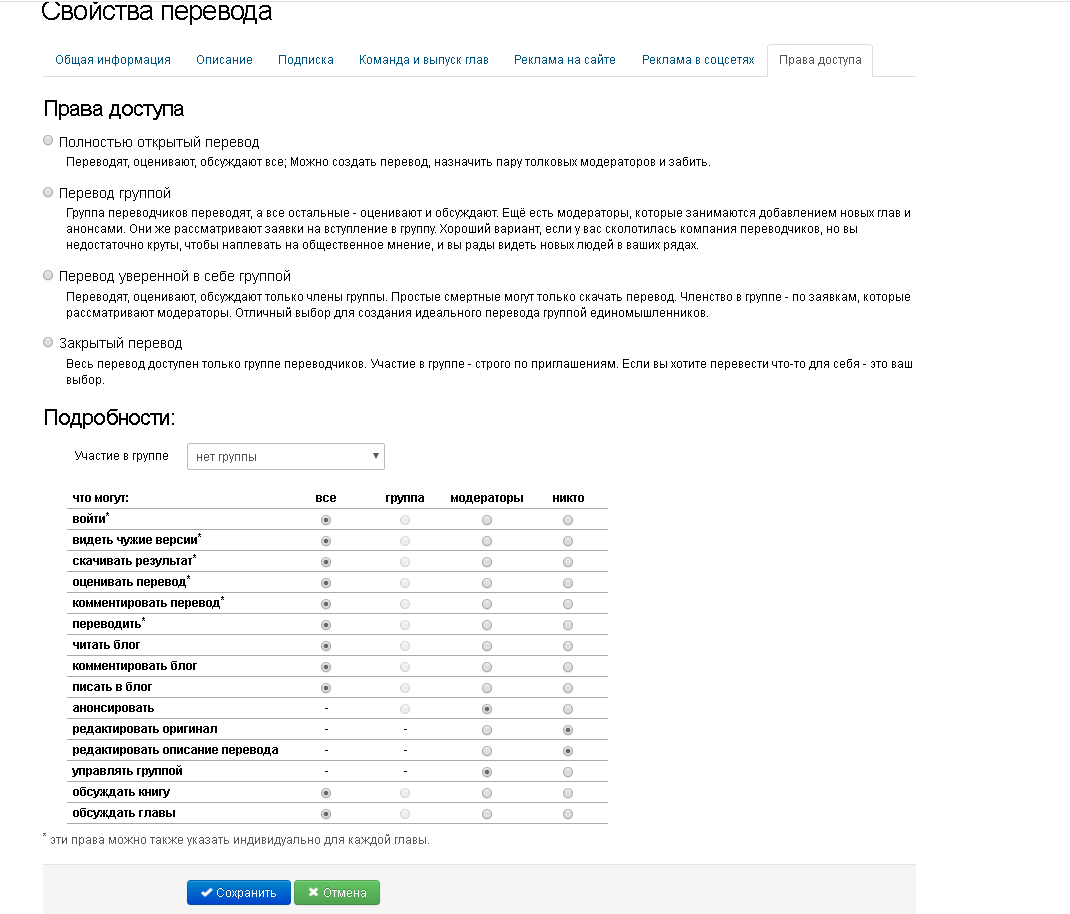Pick the 'Закрытый перевод' radio option
Viewport: 1070px width, 914px height.
pos(48,342)
